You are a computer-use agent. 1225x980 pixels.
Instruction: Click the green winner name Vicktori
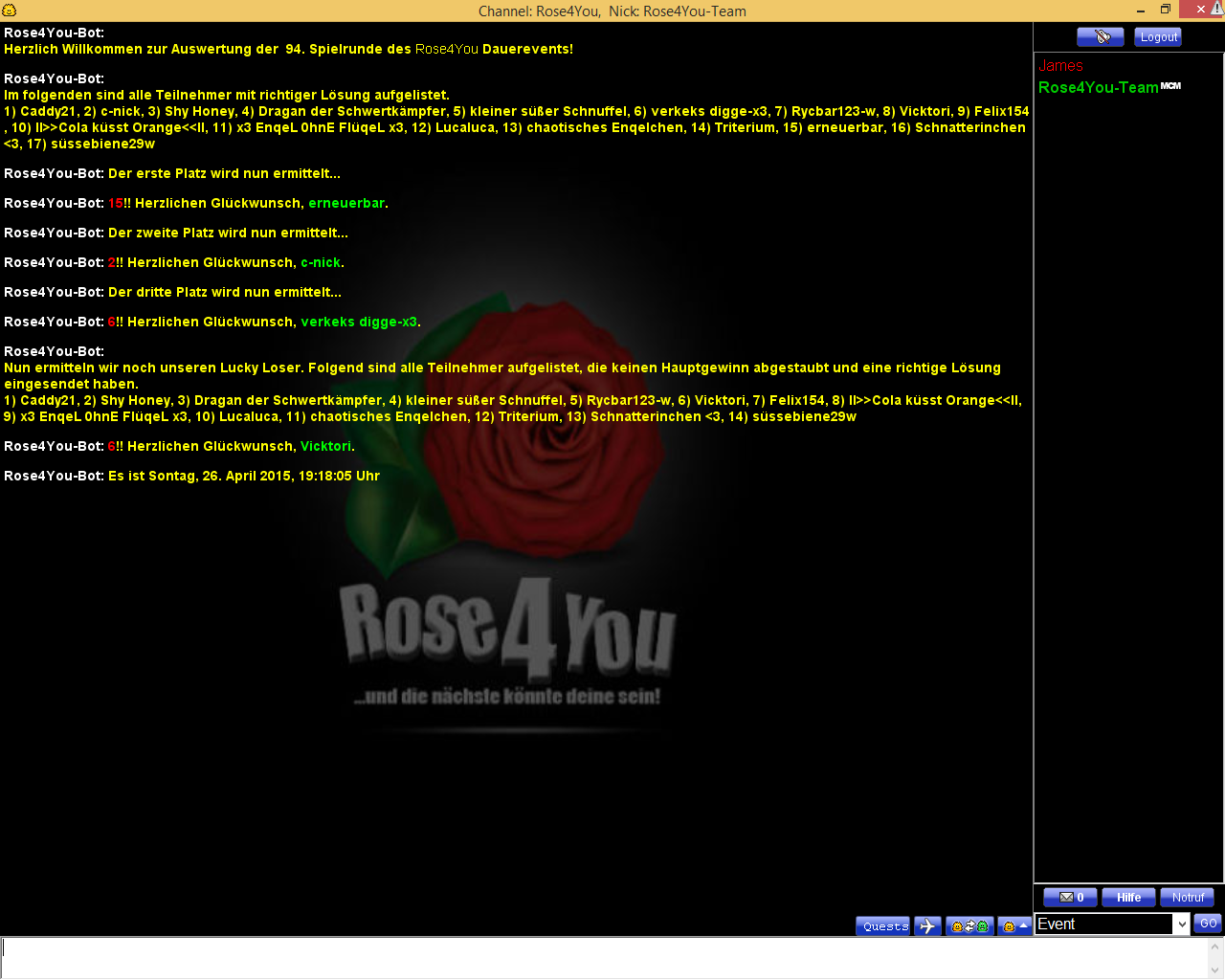point(325,447)
